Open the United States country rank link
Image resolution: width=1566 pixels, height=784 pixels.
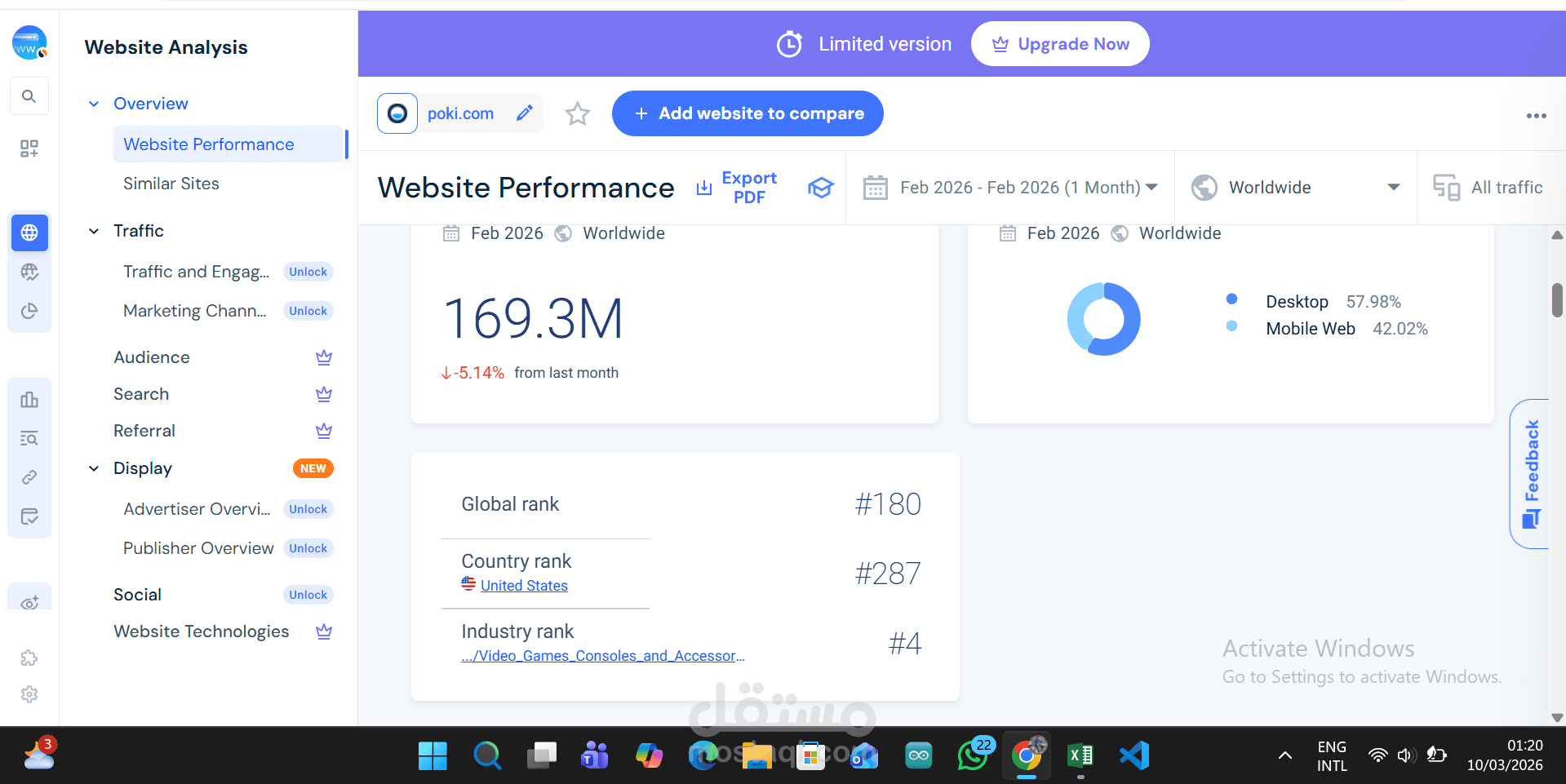click(524, 586)
